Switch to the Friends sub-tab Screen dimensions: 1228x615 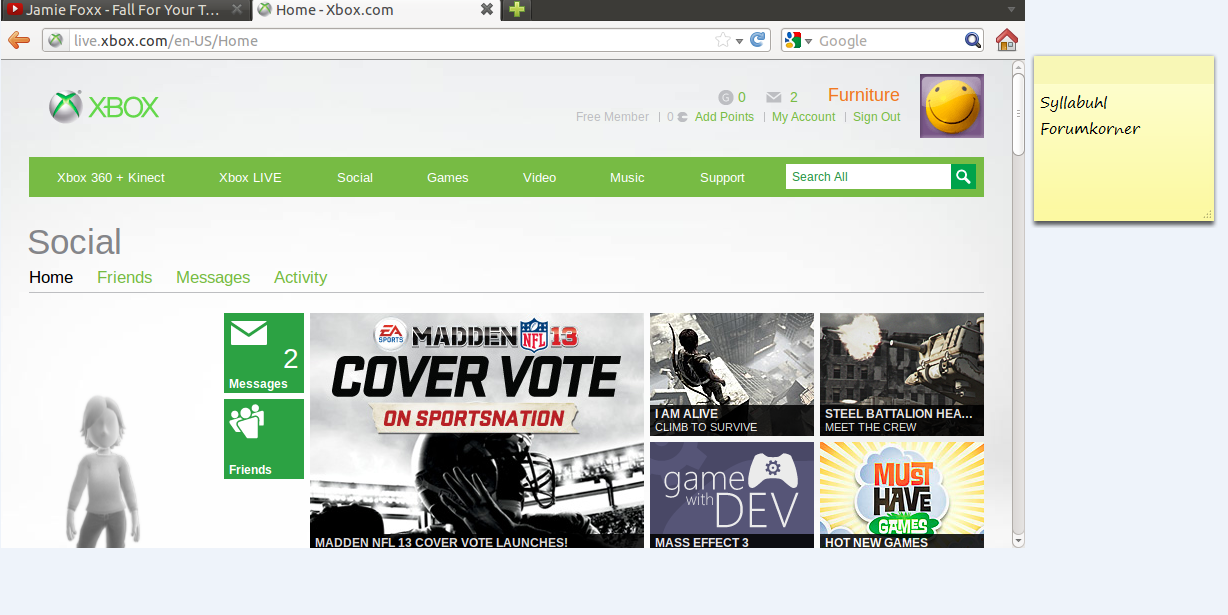125,277
